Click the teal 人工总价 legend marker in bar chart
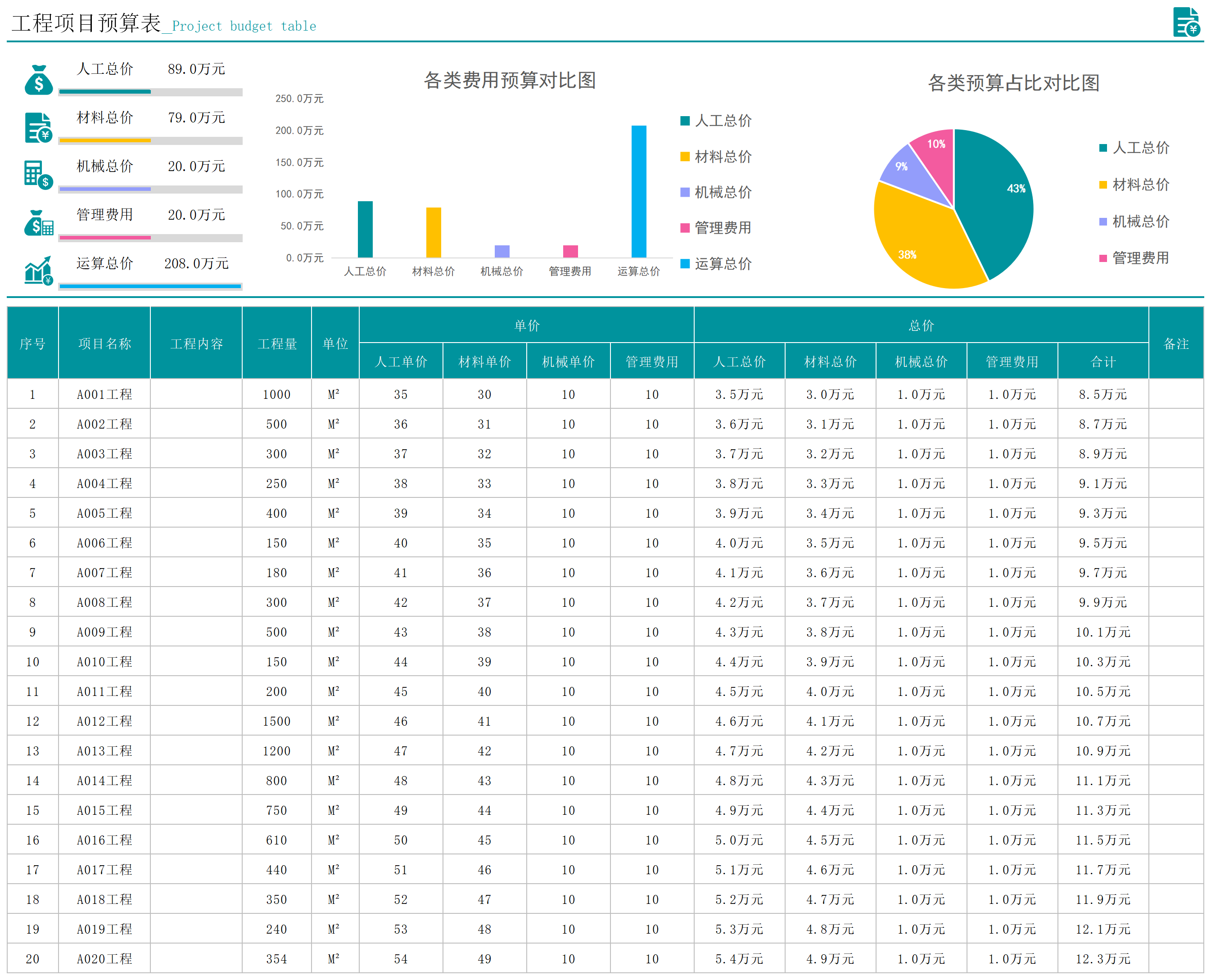1211x980 pixels. click(685, 121)
